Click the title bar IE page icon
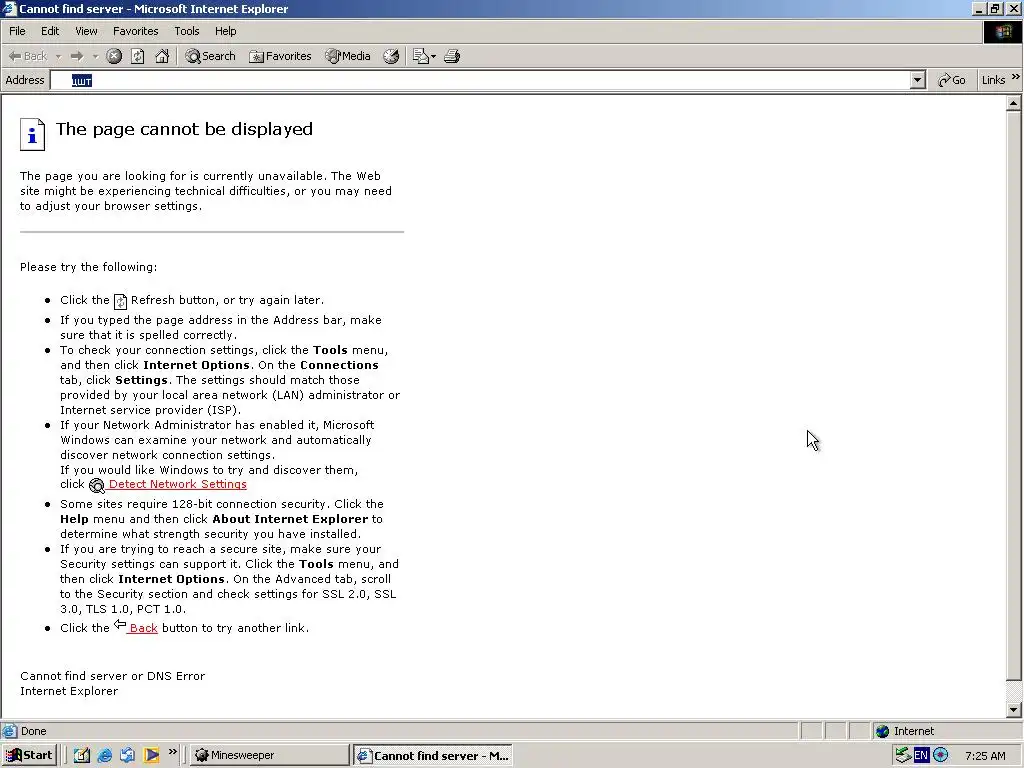The image size is (1024, 768). pos(9,8)
